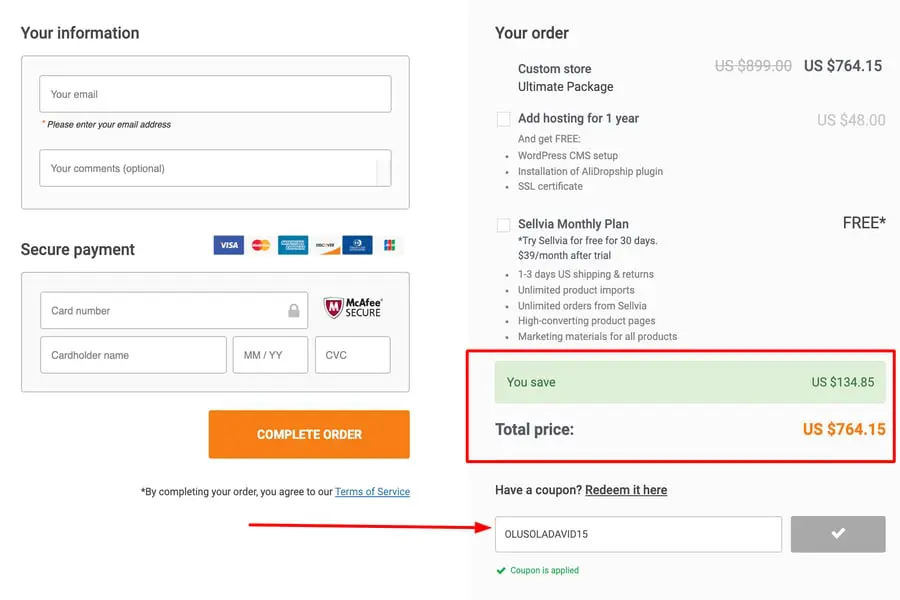Enable the Add hosting for 1 year checkbox

pos(504,119)
